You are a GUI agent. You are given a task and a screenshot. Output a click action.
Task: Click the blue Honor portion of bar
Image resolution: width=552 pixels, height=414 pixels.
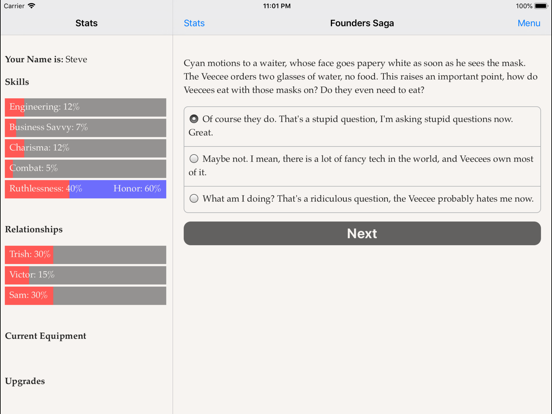click(118, 189)
